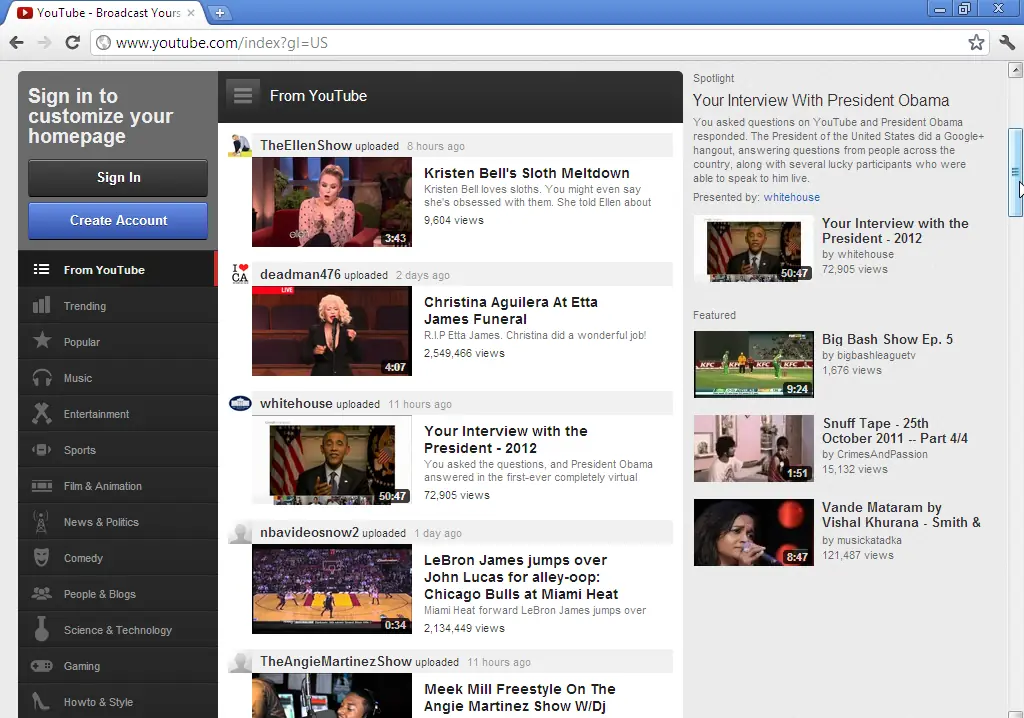Play Snuff Tape featured thumbnail

pos(754,449)
